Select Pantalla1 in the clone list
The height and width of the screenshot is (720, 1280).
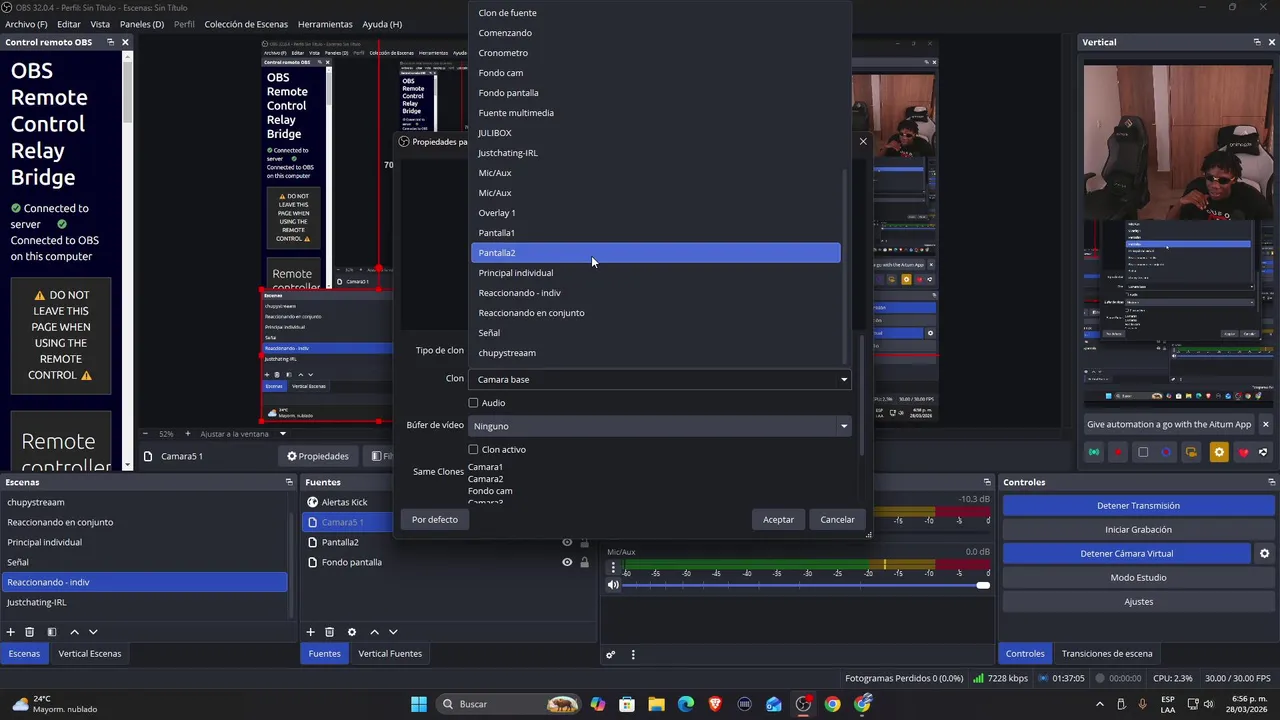point(656,233)
